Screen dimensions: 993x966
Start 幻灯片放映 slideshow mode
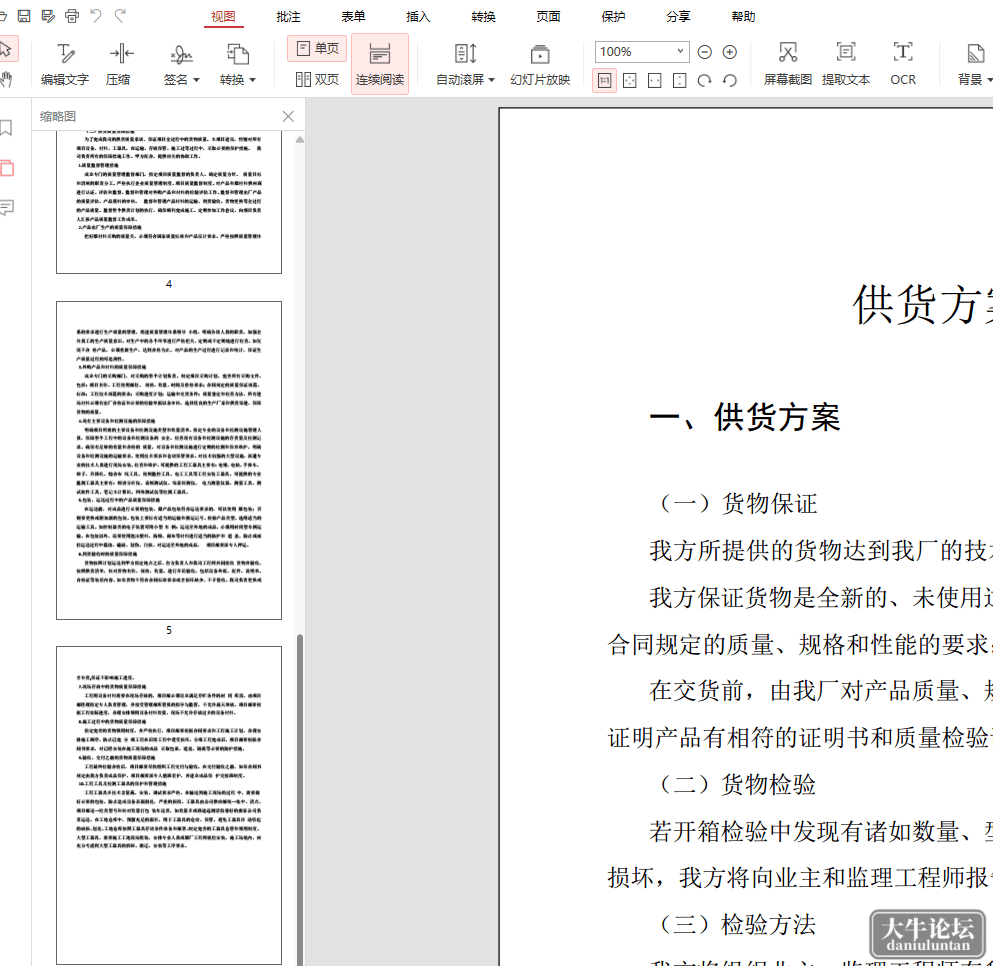540,64
